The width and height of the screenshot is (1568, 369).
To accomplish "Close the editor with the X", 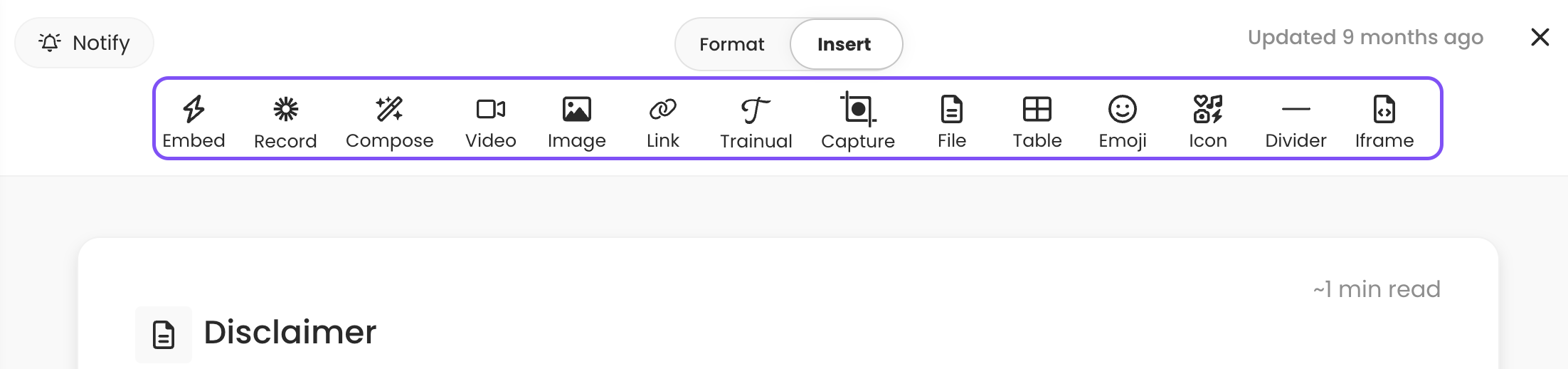I will tap(1540, 37).
